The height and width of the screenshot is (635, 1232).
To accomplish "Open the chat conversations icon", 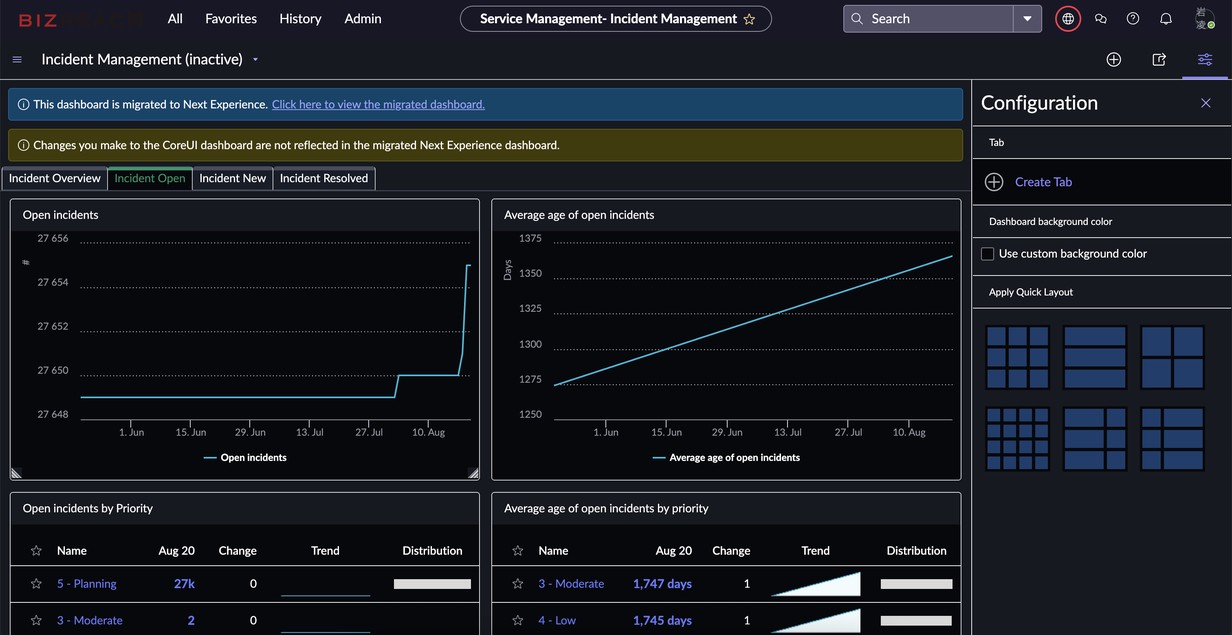I will pyautogui.click(x=1101, y=19).
